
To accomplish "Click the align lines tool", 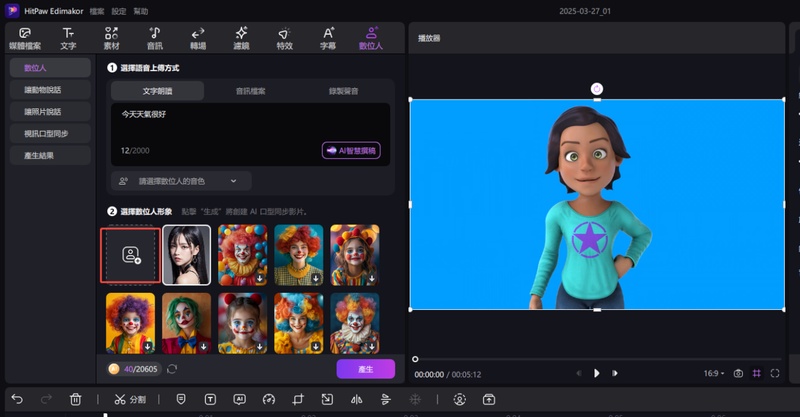I will pyautogui.click(x=386, y=399).
